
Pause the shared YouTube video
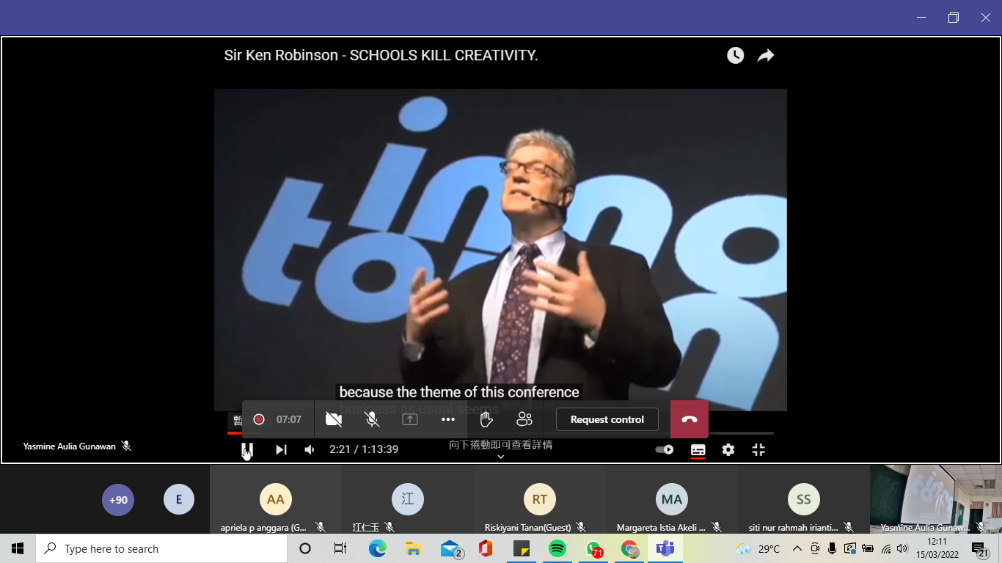tap(247, 449)
